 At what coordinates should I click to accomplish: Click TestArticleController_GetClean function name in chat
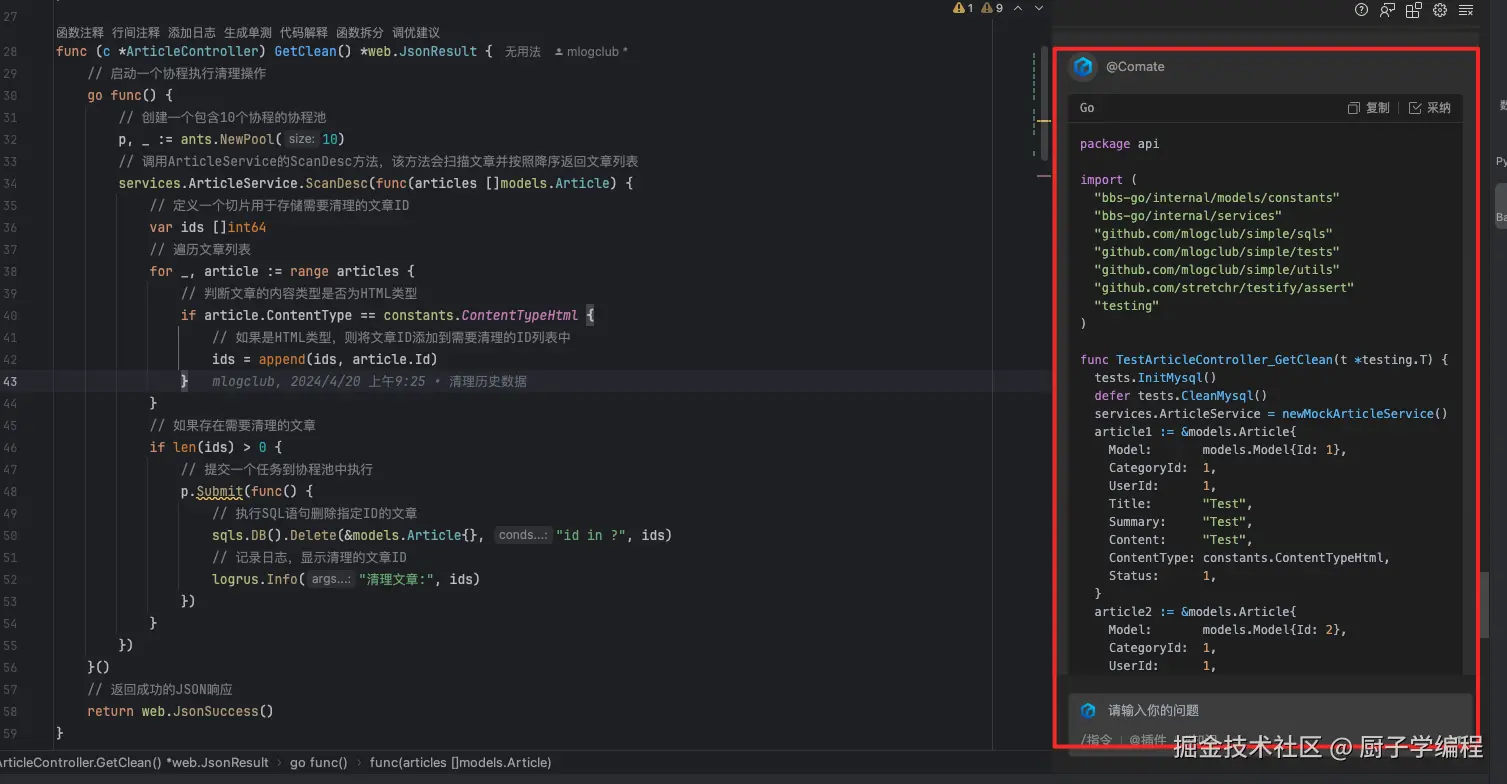click(1224, 360)
